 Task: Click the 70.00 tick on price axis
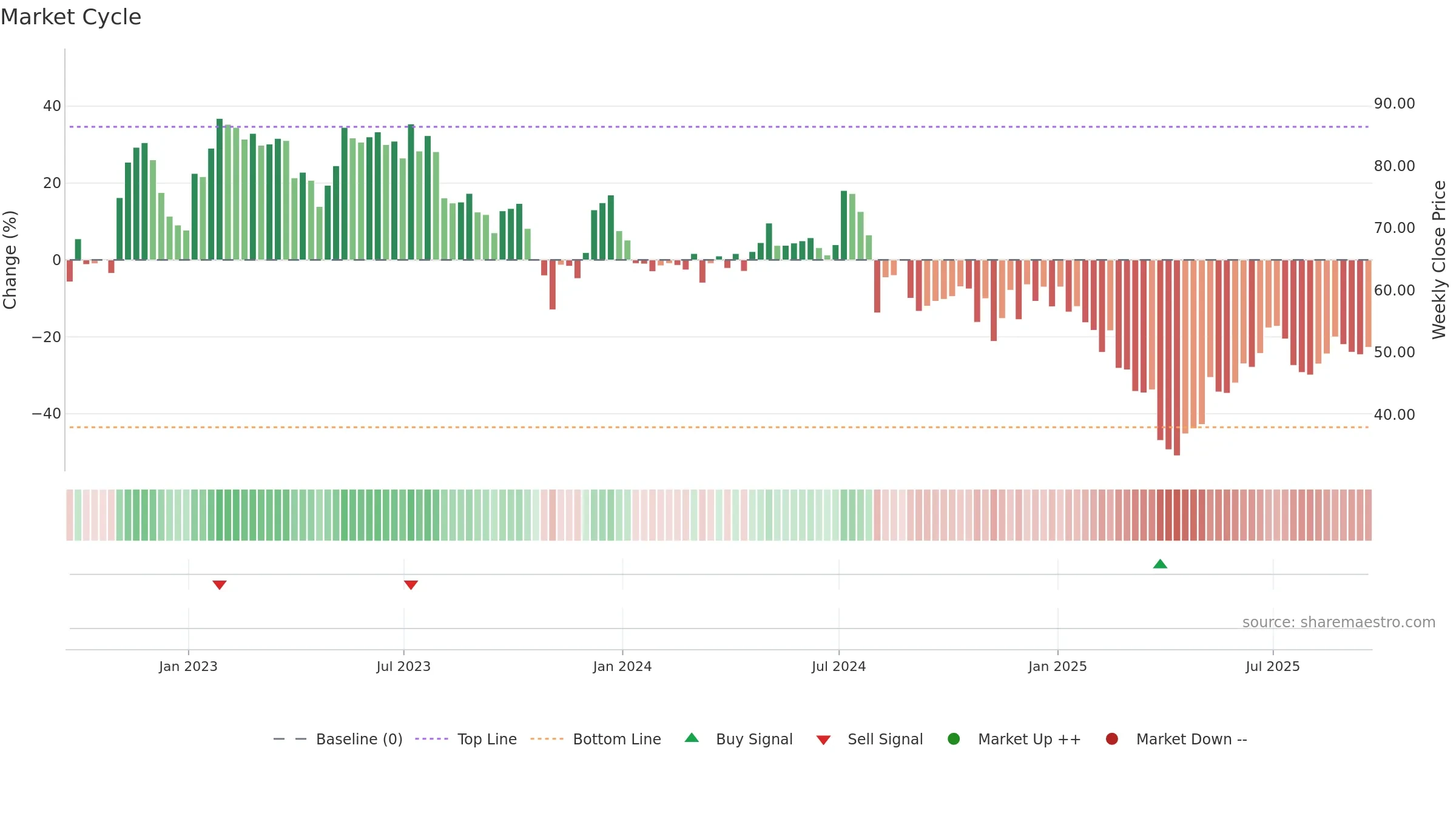(1394, 228)
